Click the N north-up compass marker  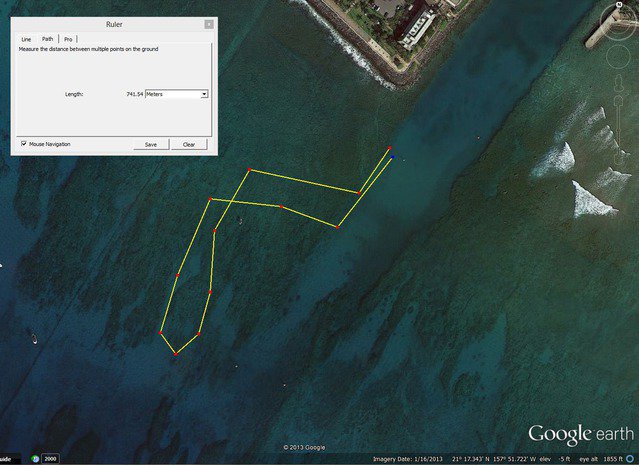click(620, 4)
